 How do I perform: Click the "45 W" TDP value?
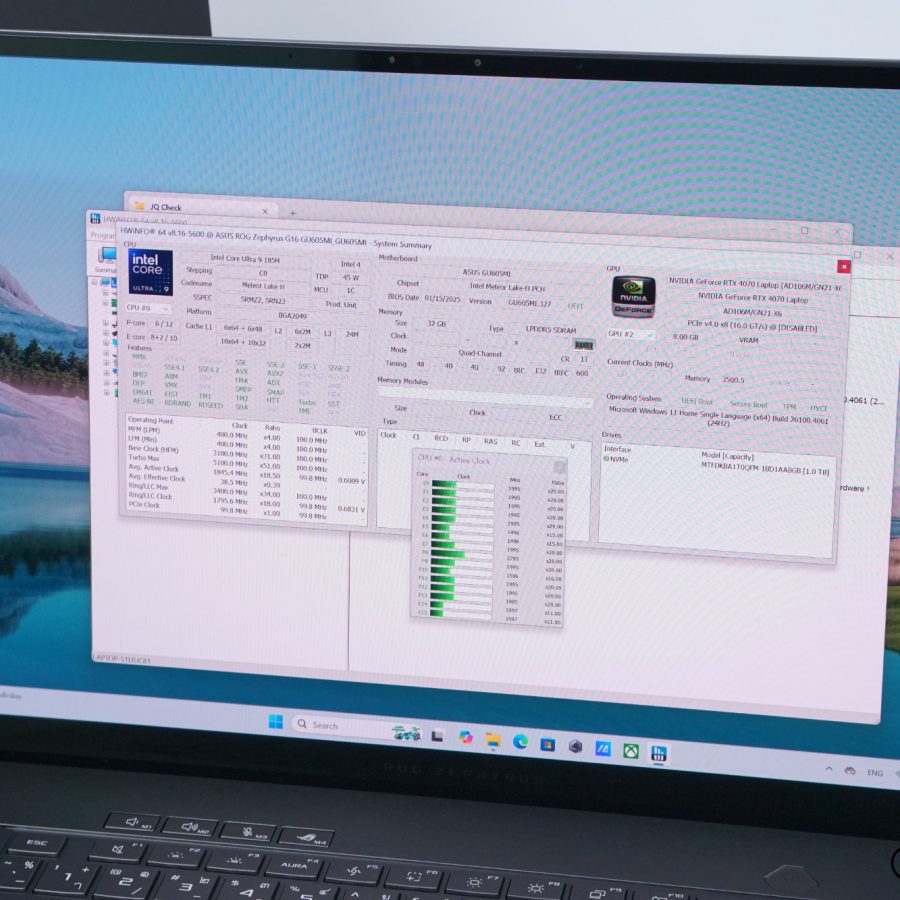tap(351, 278)
